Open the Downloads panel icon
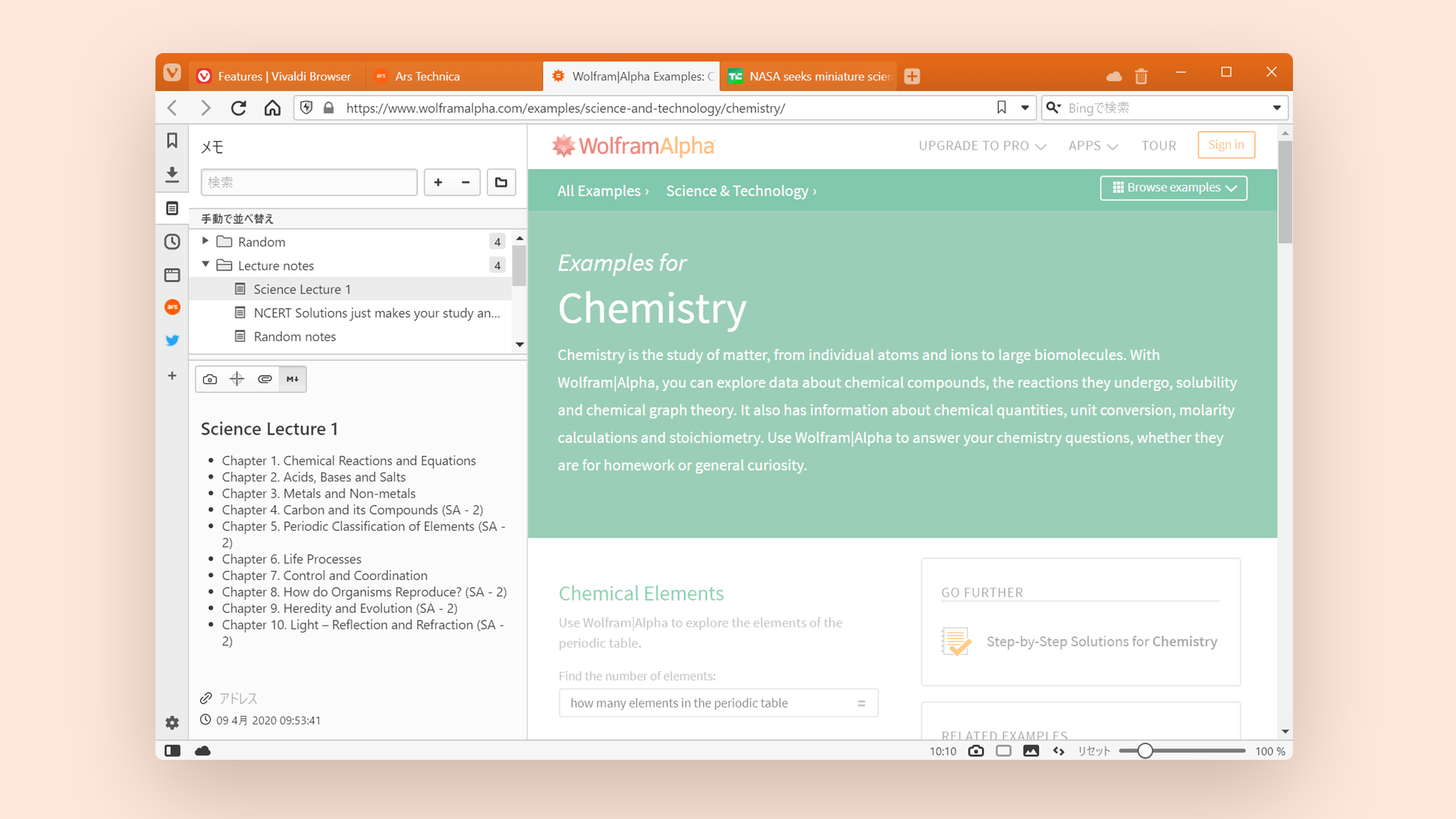The height and width of the screenshot is (819, 1456). pyautogui.click(x=172, y=174)
